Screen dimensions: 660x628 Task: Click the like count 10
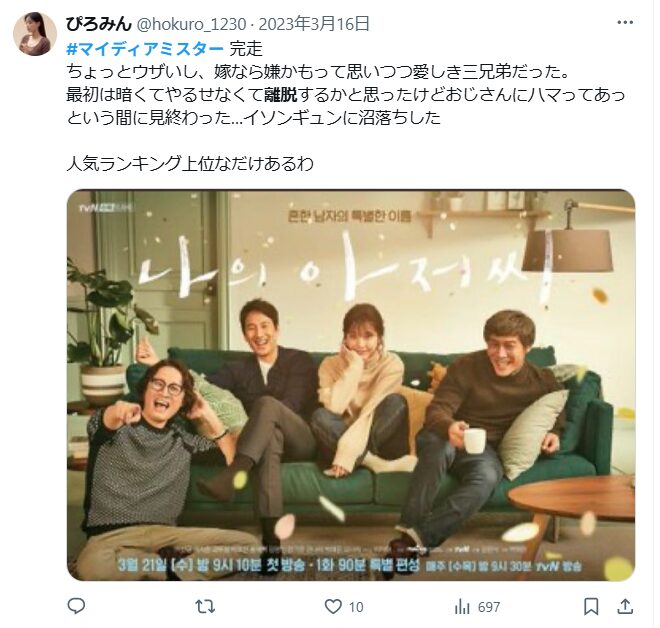(356, 607)
